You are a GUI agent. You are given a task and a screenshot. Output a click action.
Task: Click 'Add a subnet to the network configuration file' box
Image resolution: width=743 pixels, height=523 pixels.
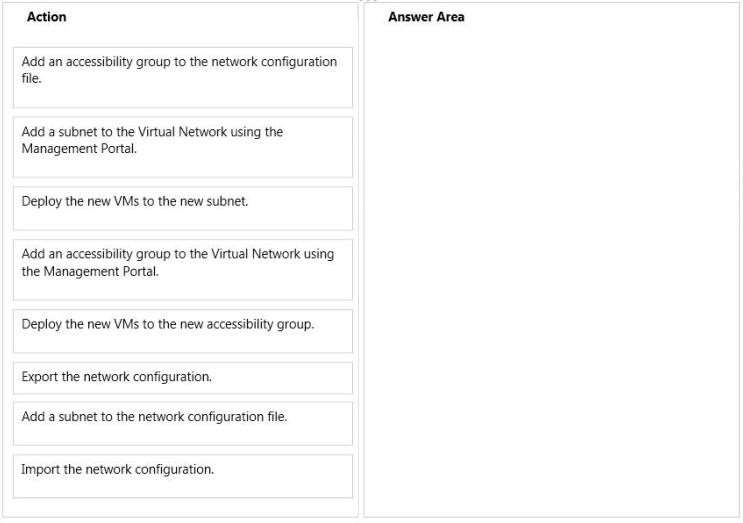point(183,424)
